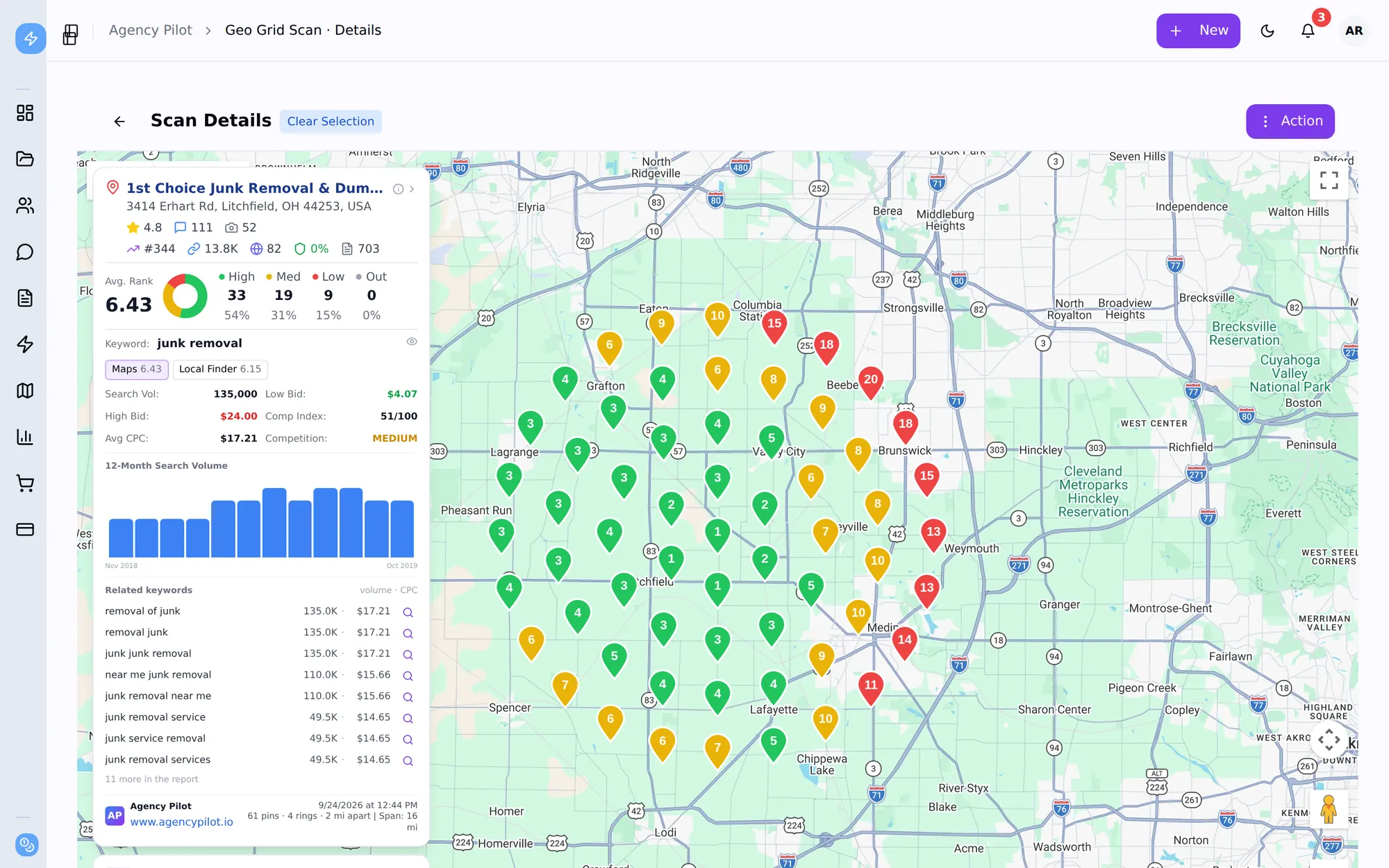This screenshot has width=1389, height=868.
Task: Click the 13.8K backlinks stat
Action: (213, 249)
